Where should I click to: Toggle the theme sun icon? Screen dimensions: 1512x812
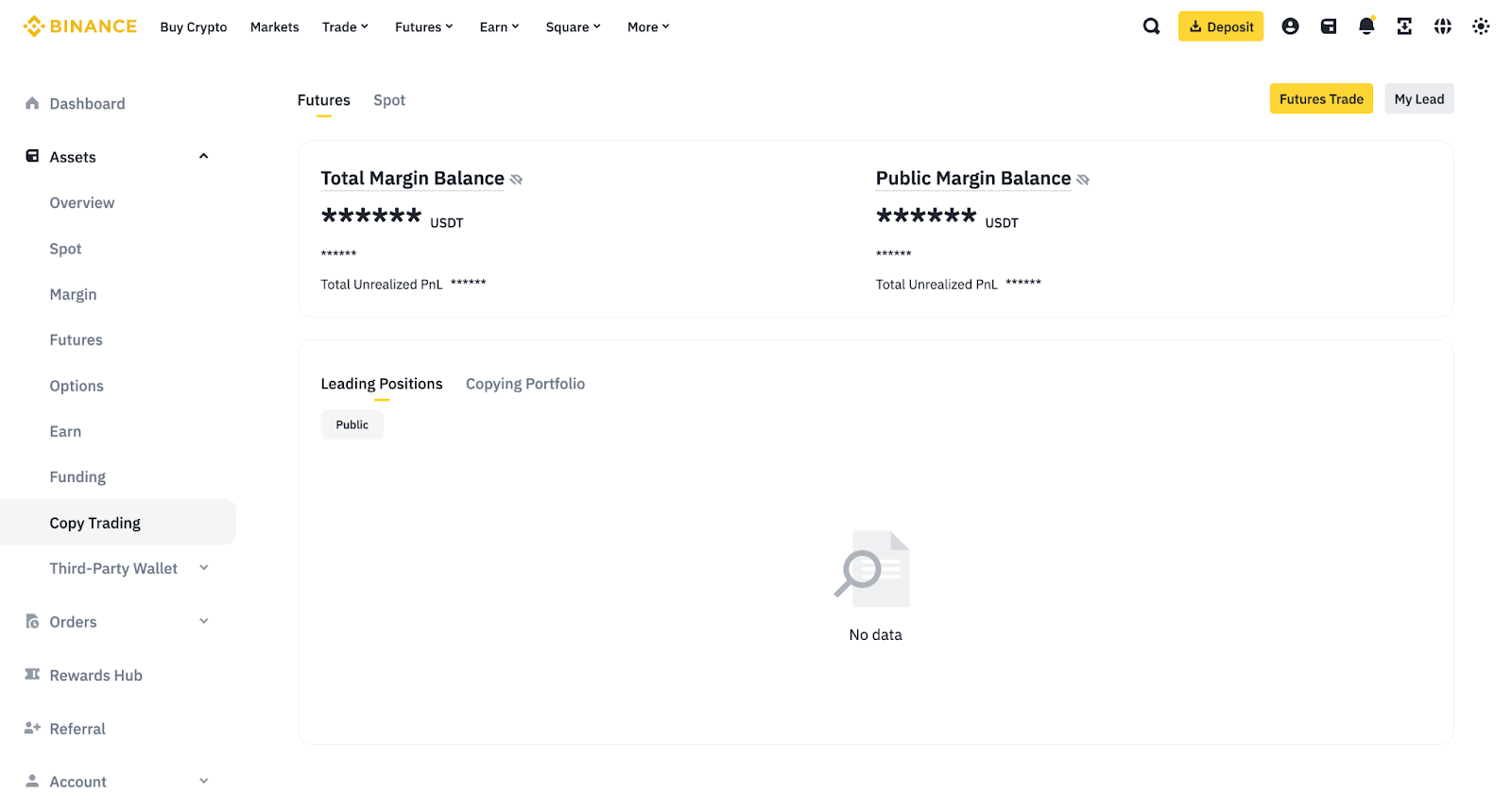point(1481,26)
